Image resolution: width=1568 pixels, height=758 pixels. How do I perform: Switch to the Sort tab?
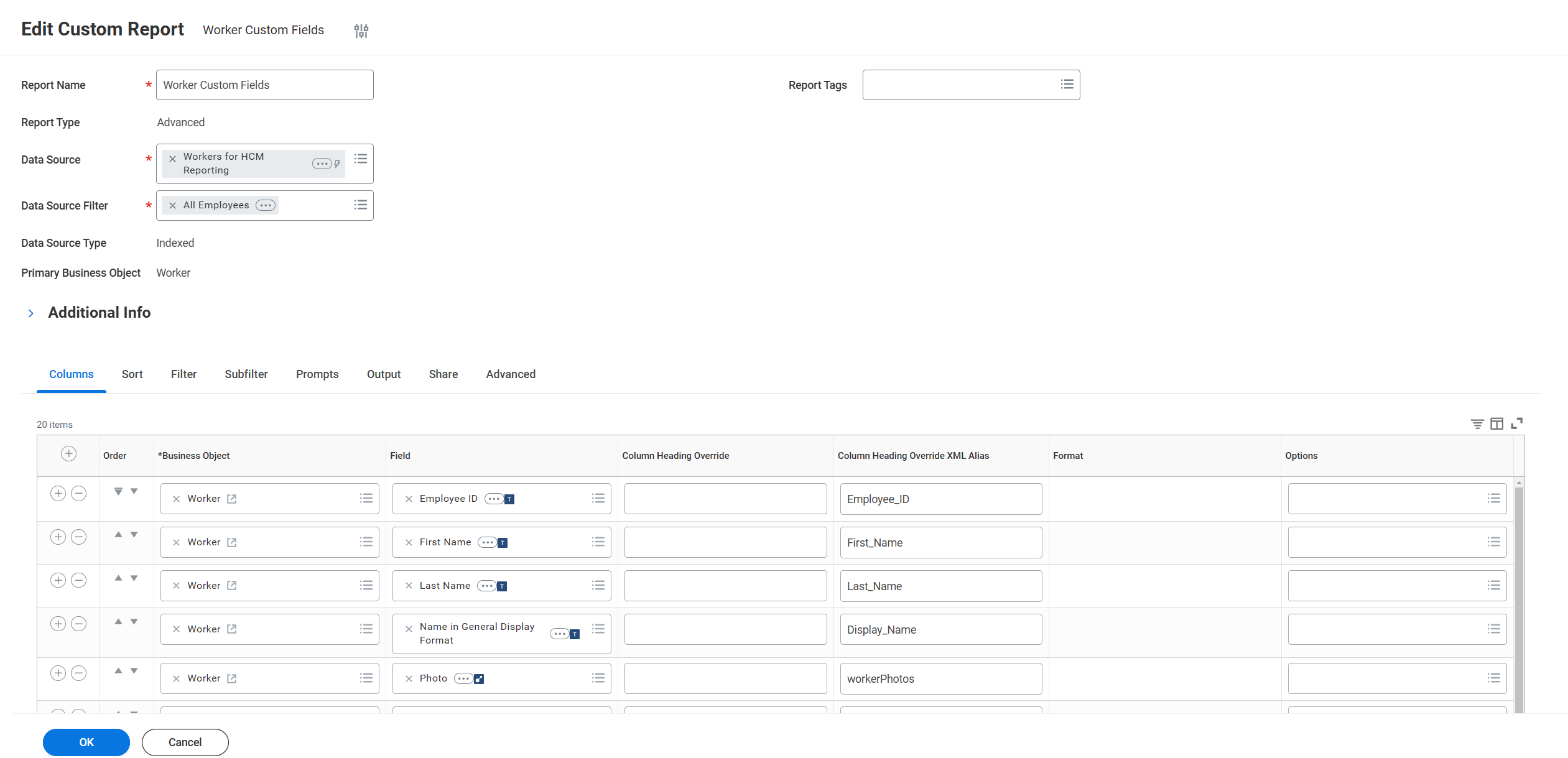click(x=132, y=374)
